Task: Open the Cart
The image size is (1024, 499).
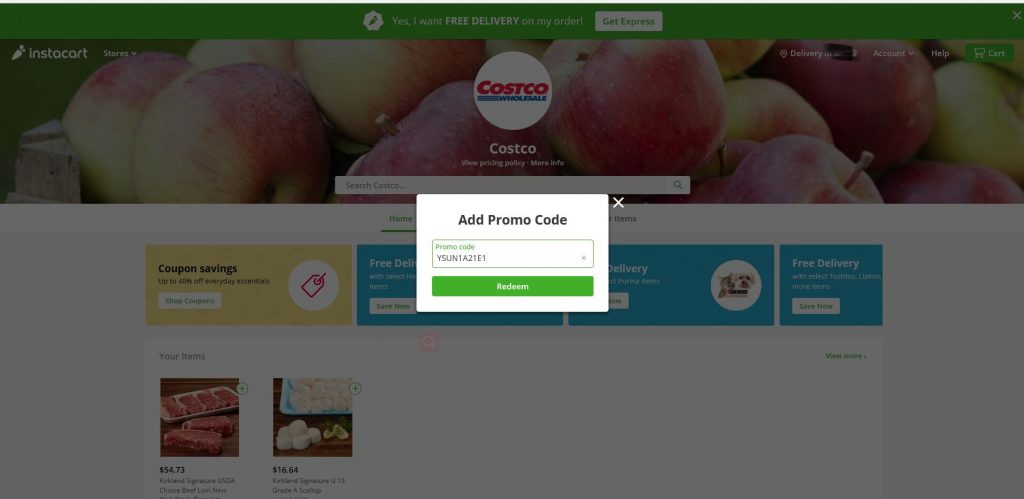Action: 989,53
